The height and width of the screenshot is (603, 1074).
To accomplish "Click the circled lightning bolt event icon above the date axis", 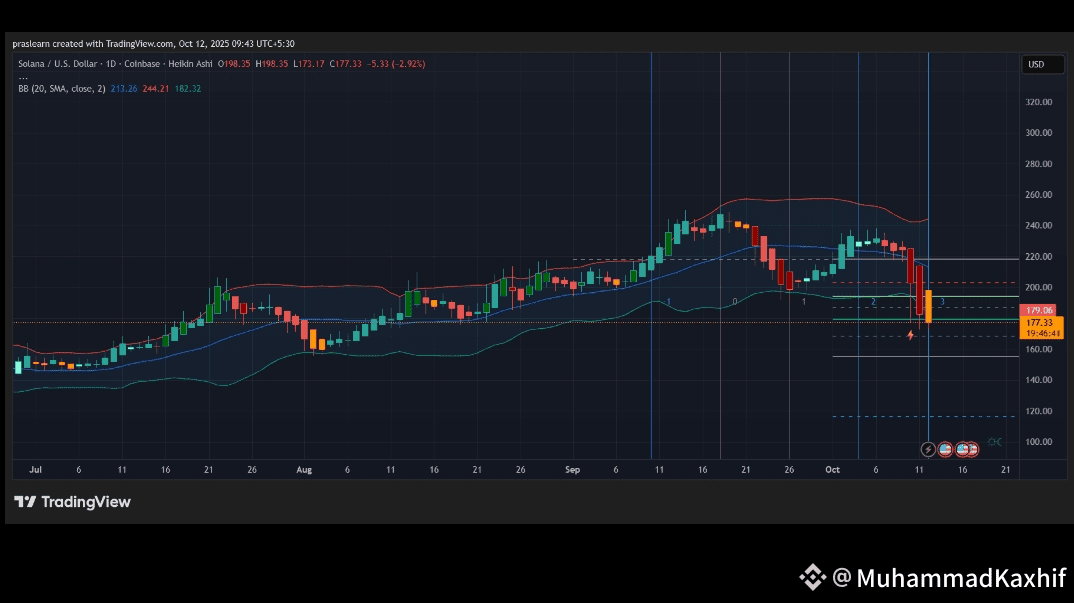I will [x=927, y=450].
